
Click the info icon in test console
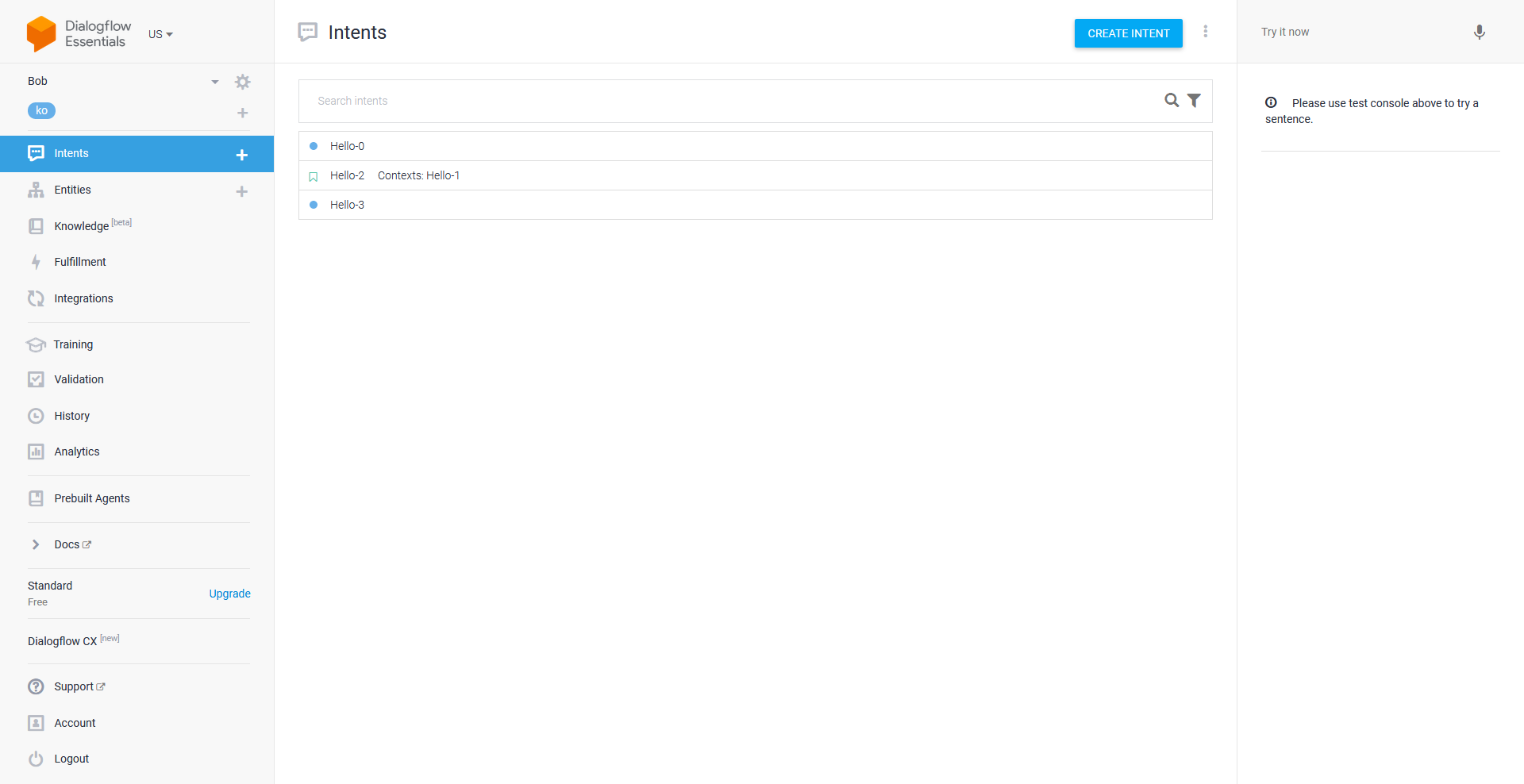[1271, 102]
